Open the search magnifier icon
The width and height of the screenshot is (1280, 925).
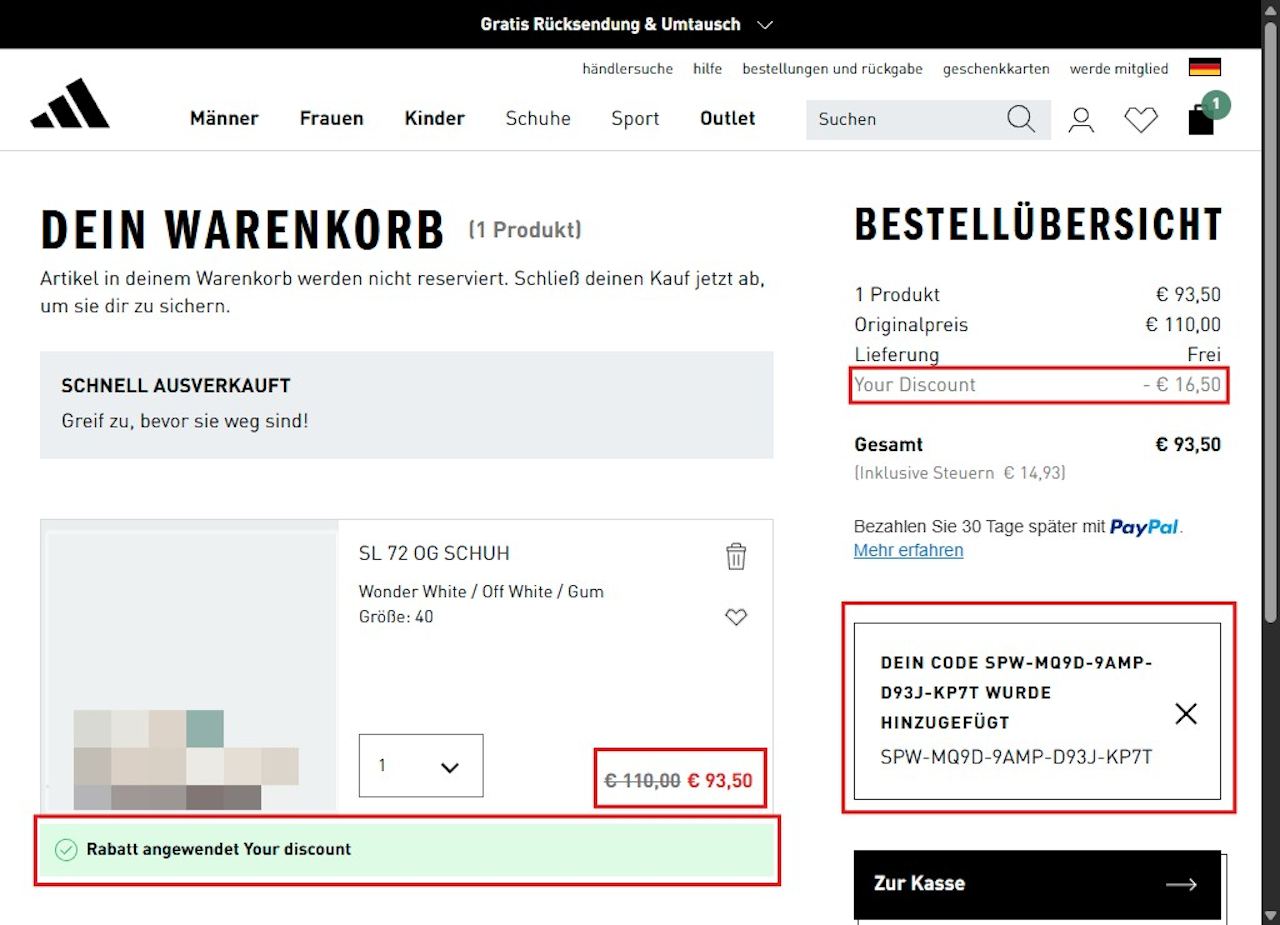point(1021,119)
